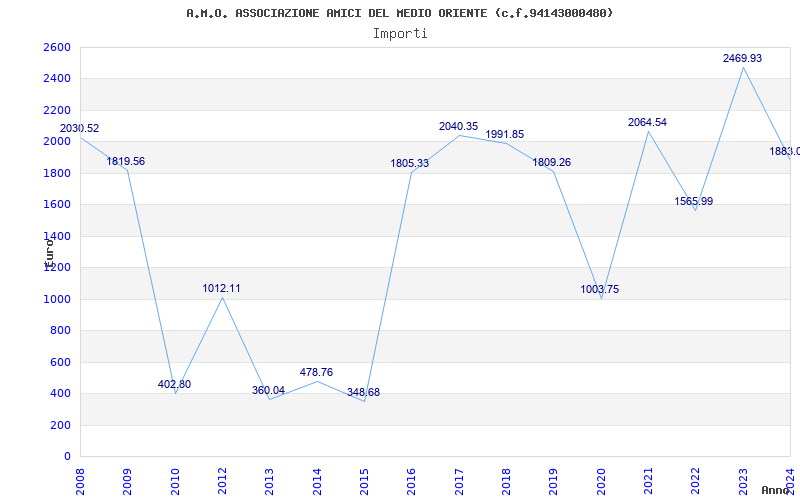Click the x-axis year 2021
Screen dimensions: 800x500
[649, 481]
